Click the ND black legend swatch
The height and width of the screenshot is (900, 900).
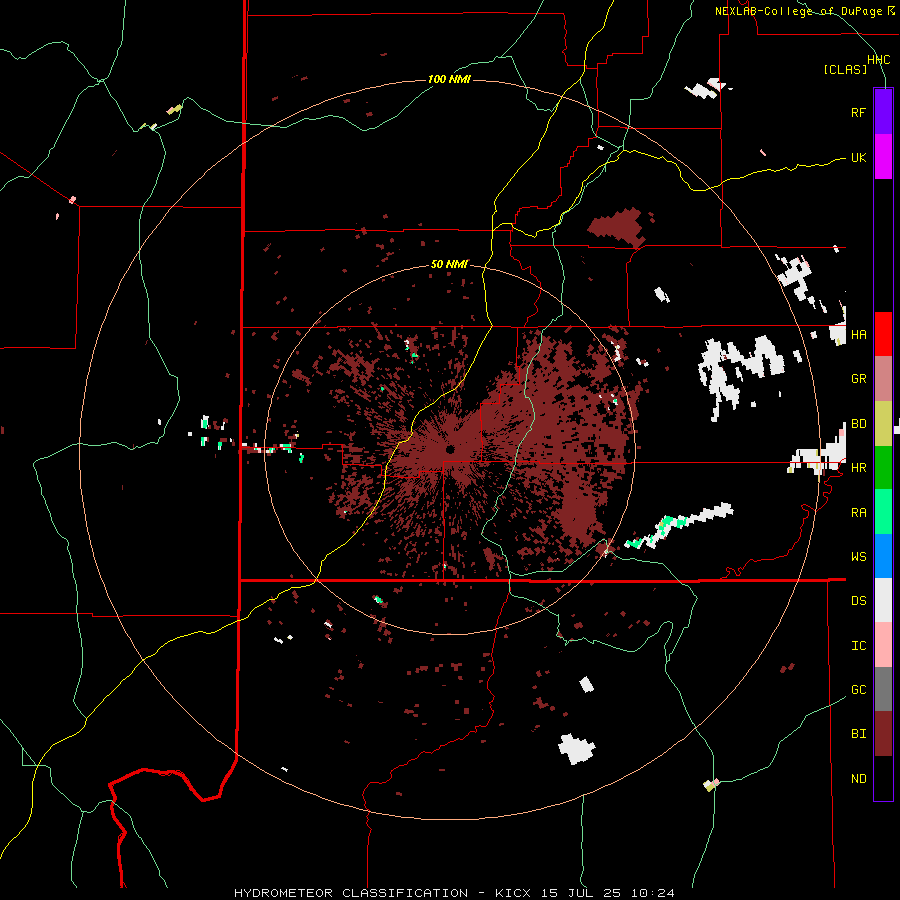coord(883,778)
